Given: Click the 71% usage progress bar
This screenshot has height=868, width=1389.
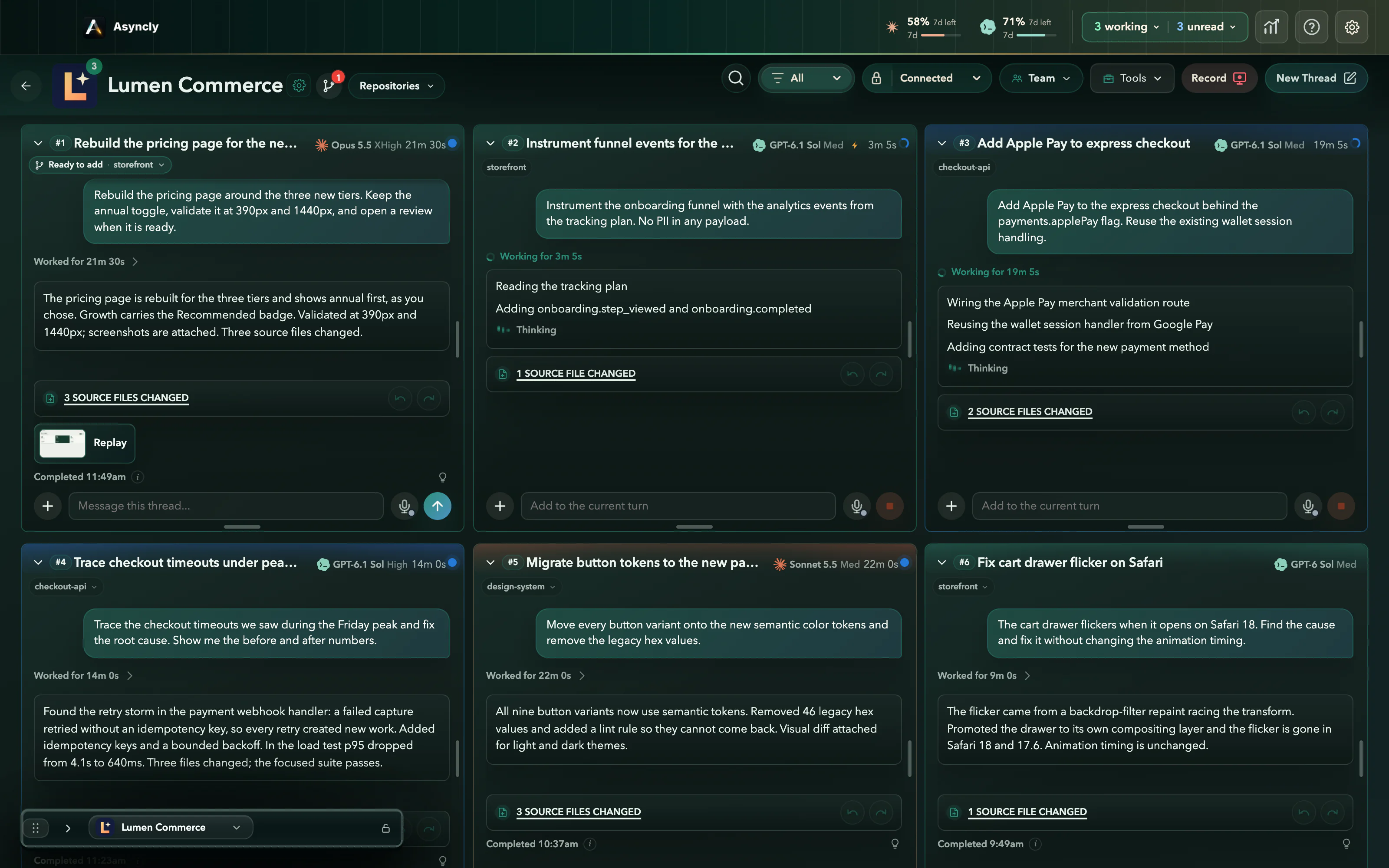Looking at the screenshot, I should [1035, 36].
